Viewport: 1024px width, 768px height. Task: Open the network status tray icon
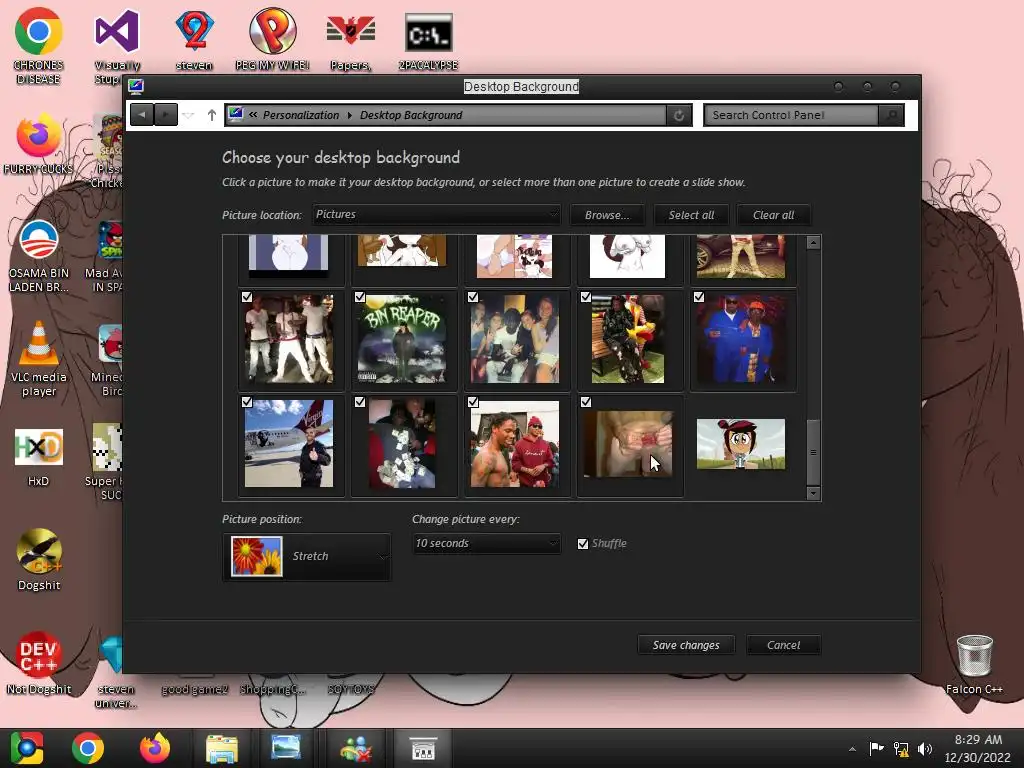pyautogui.click(x=901, y=749)
